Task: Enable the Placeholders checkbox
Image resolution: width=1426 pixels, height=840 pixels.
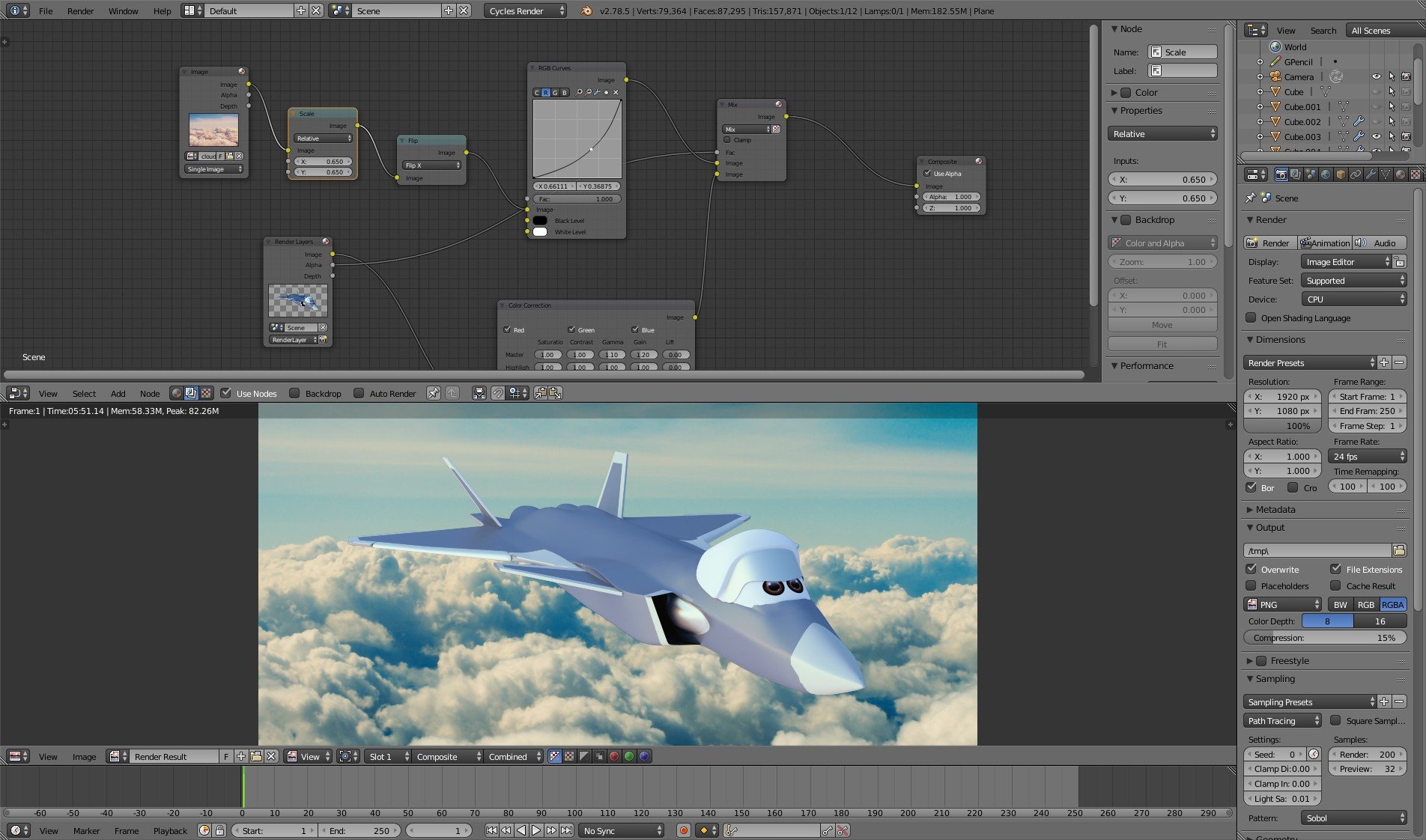Action: pyautogui.click(x=1251, y=585)
